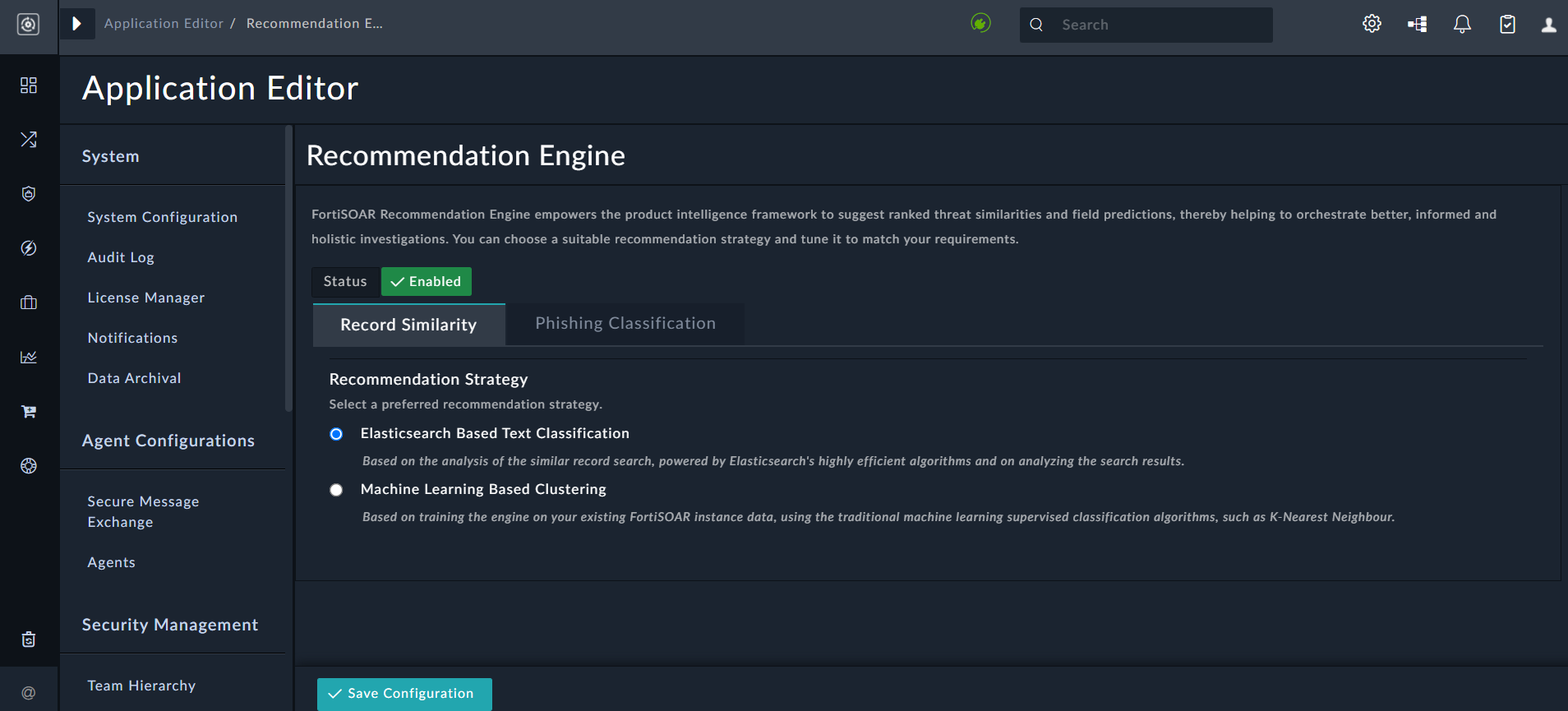Open Audit Log menu item
Screen dimensions: 1568x711
[x=121, y=257]
